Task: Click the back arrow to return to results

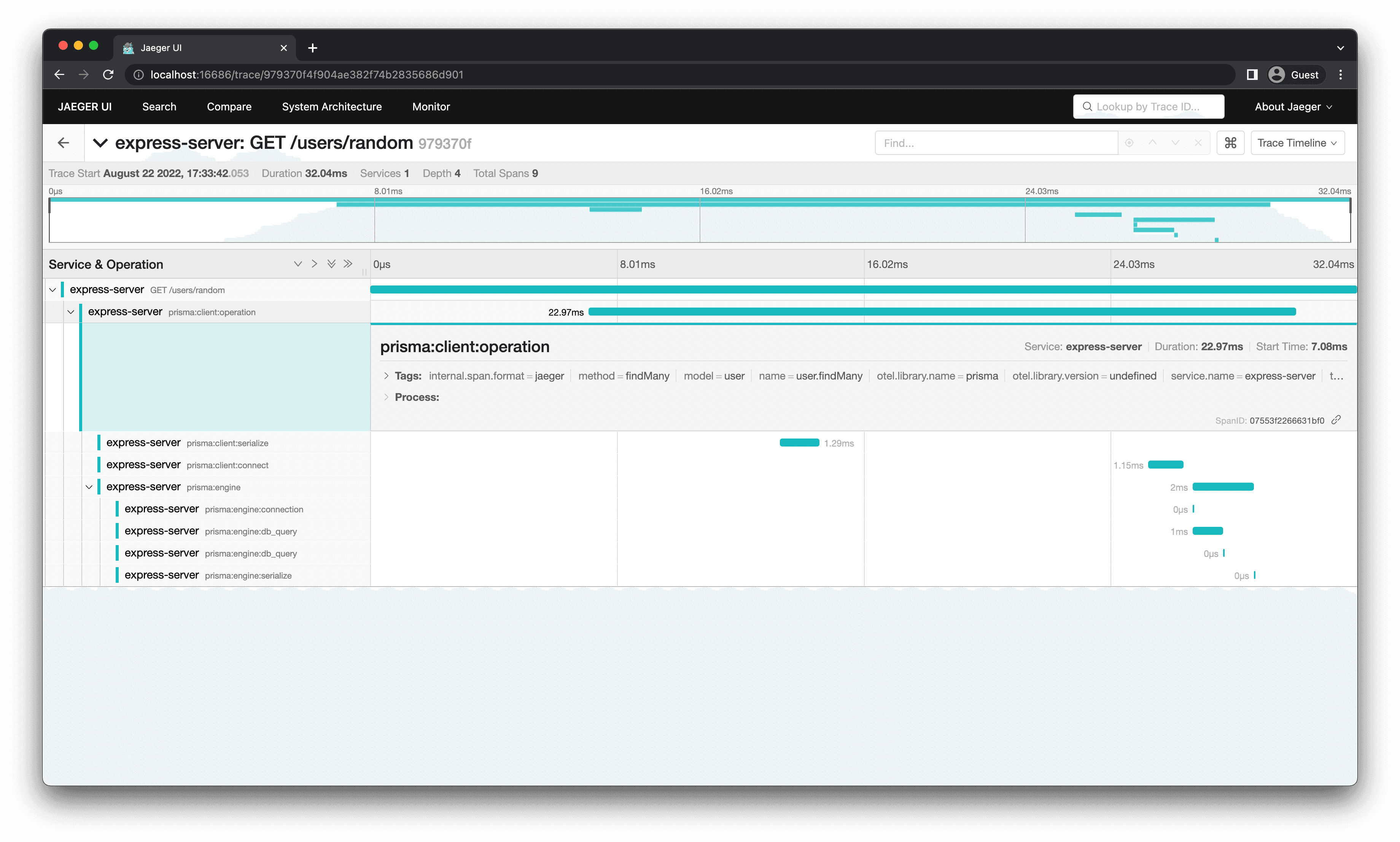Action: 63,142
